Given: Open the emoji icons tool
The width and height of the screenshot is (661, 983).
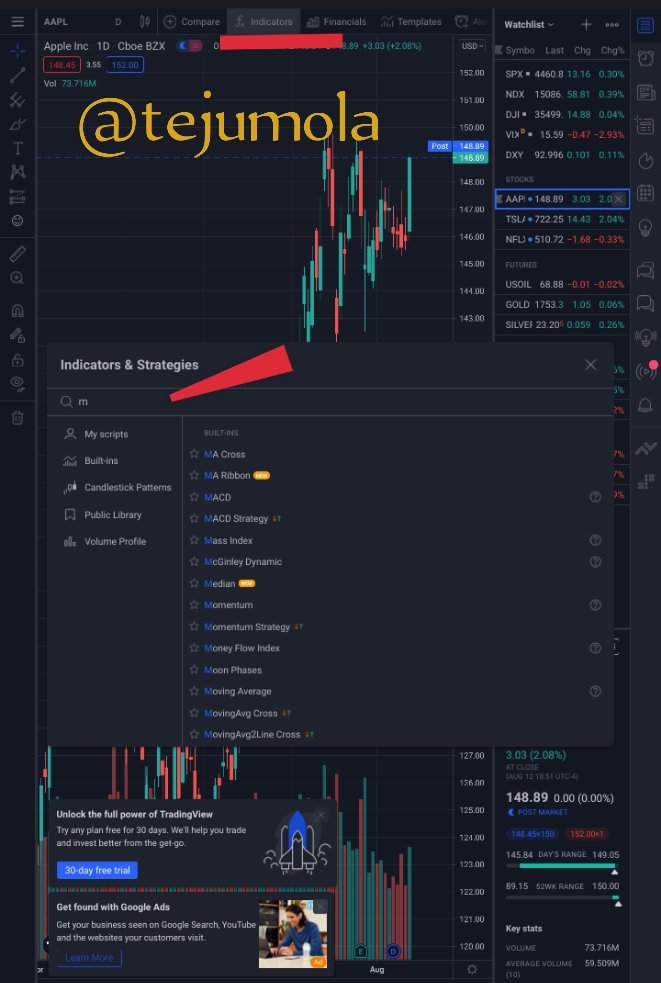Looking at the screenshot, I should point(18,221).
